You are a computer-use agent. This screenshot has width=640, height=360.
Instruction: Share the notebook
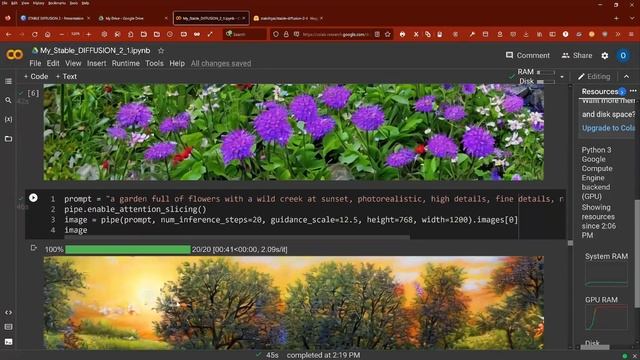[577, 56]
